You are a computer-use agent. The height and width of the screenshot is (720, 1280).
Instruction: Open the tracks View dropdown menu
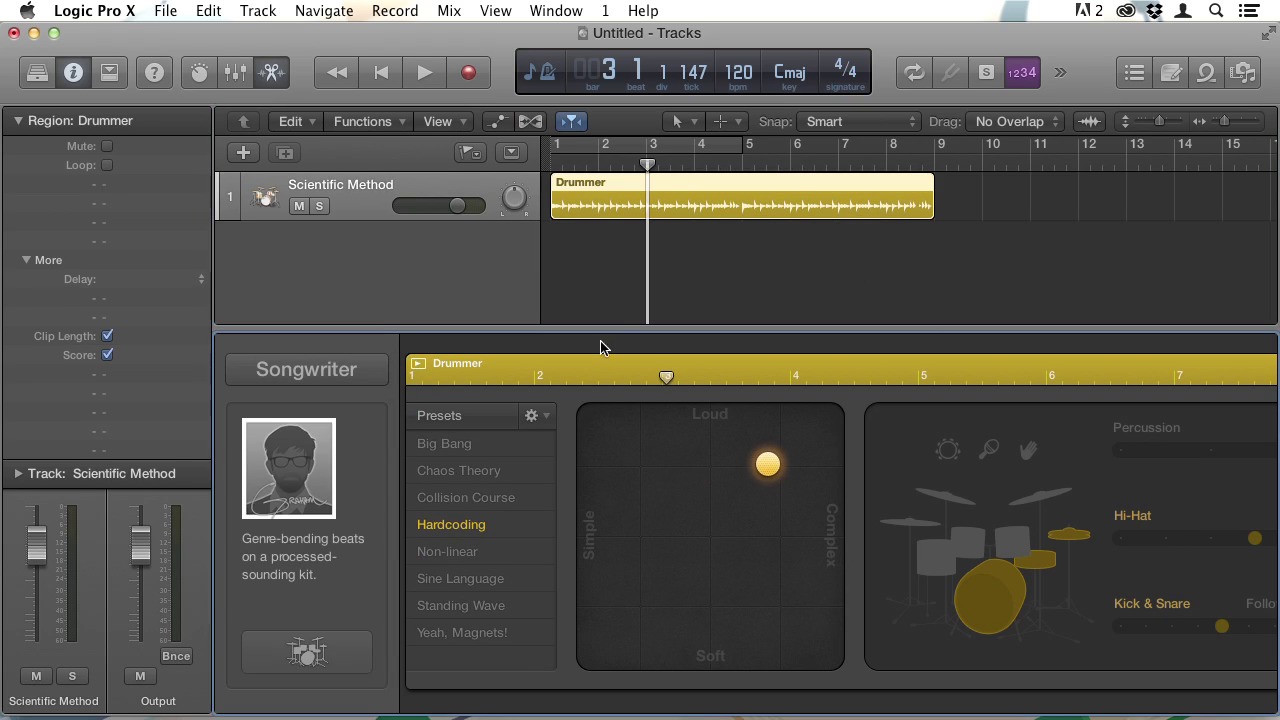pyautogui.click(x=444, y=121)
